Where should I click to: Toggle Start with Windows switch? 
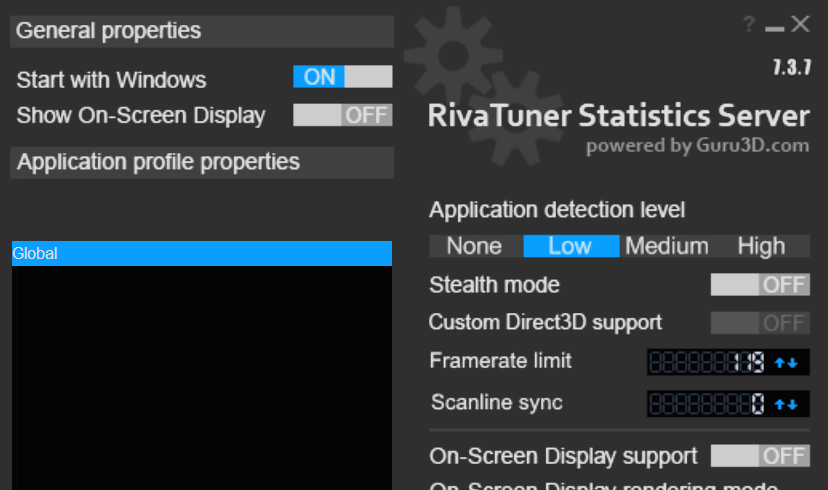[x=343, y=77]
